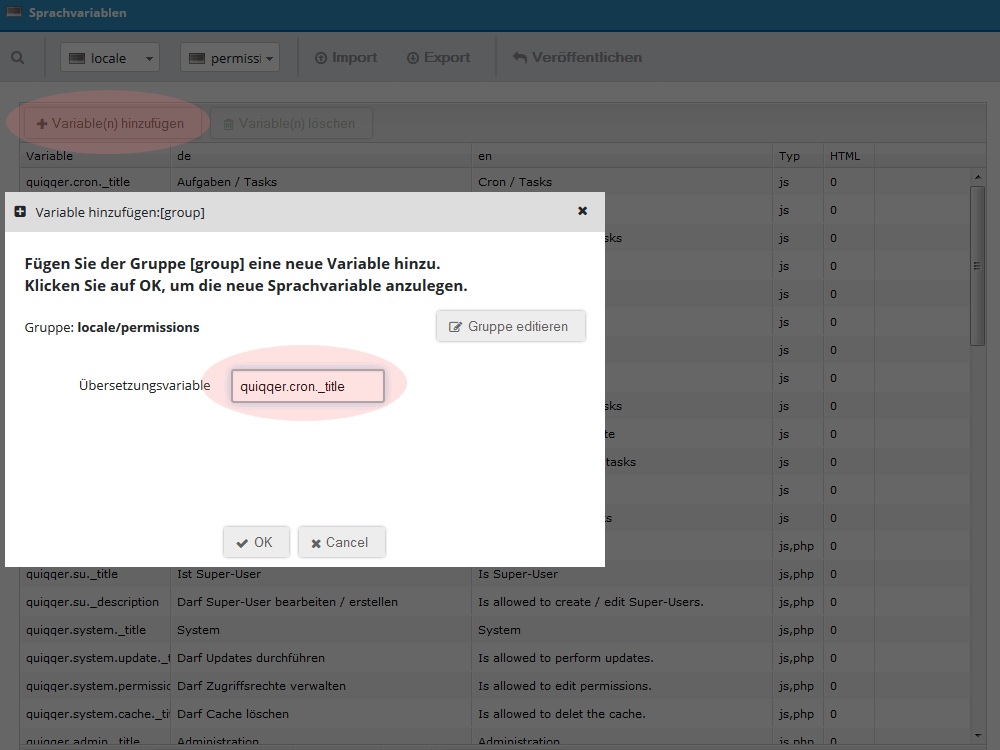Click Variable(n) löschen trash button
Viewport: 1000px width, 750px height.
click(x=290, y=123)
